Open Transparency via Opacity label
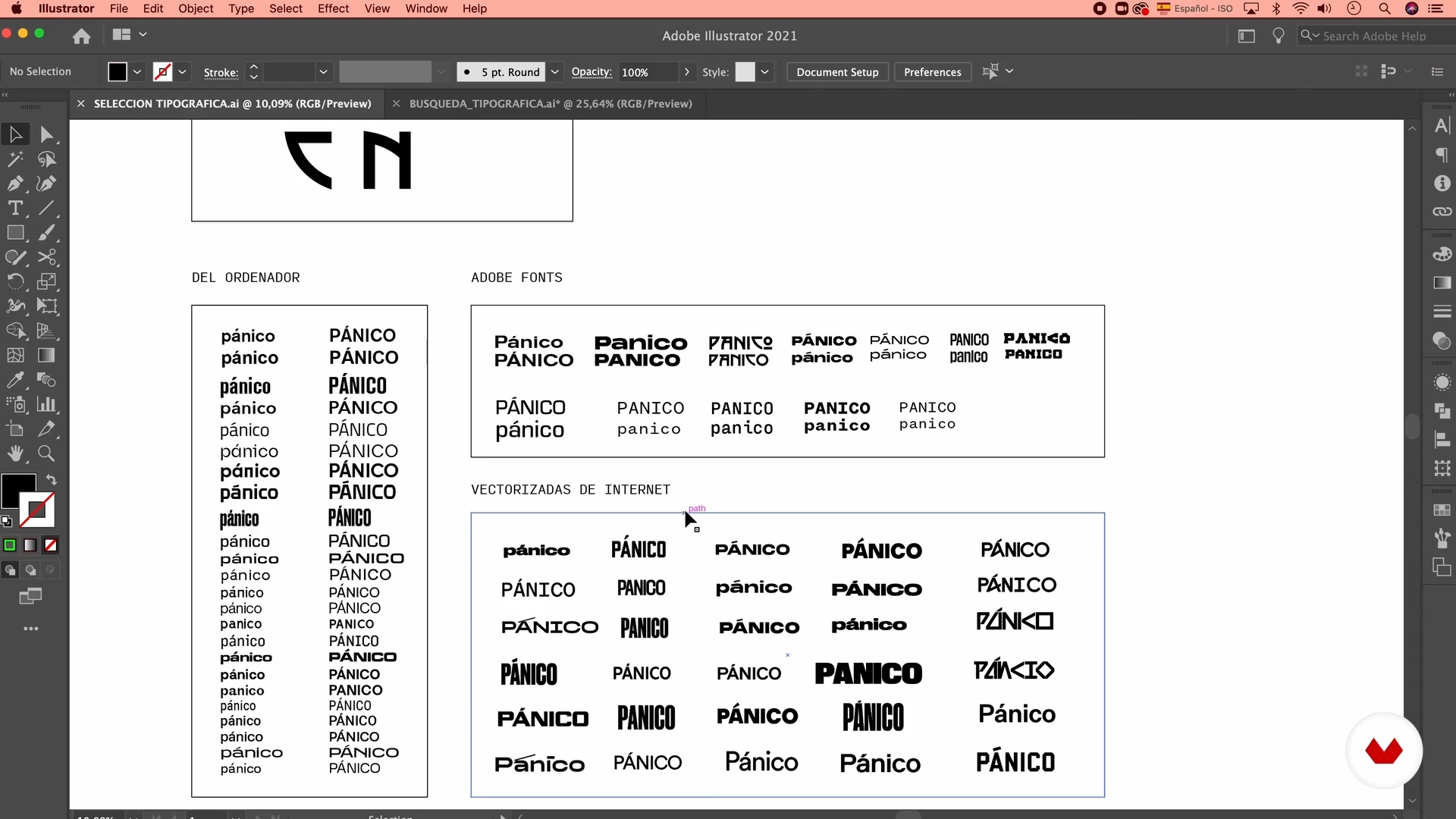The image size is (1456, 819). [591, 72]
